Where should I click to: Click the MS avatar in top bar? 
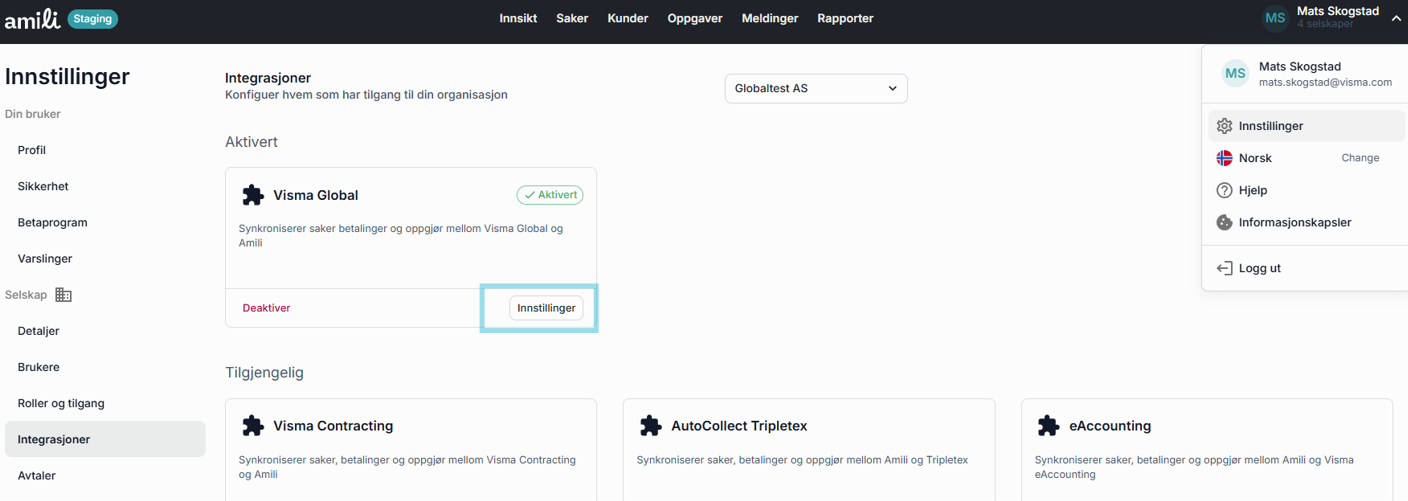(1275, 18)
